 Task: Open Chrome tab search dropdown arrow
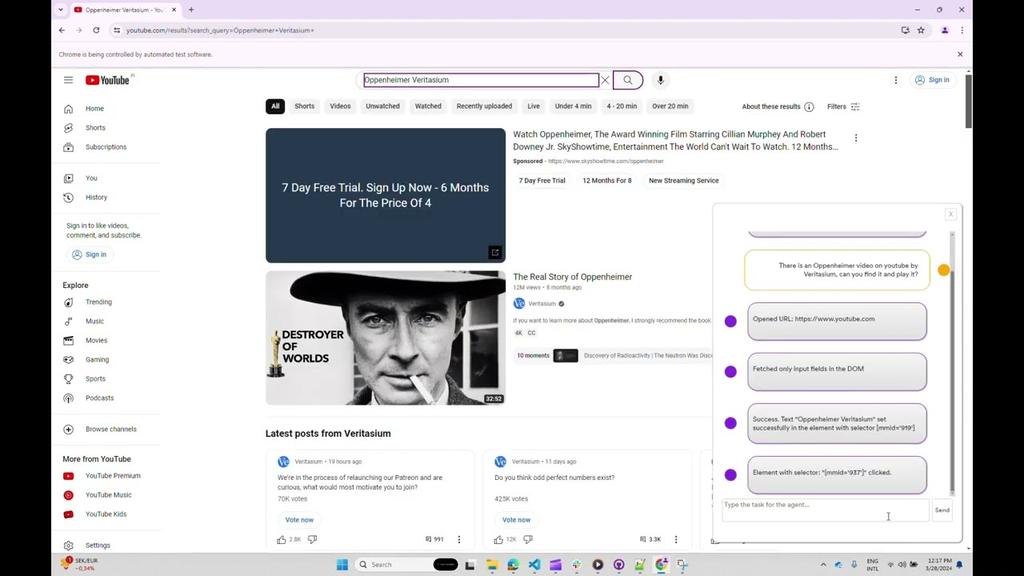click(61, 10)
